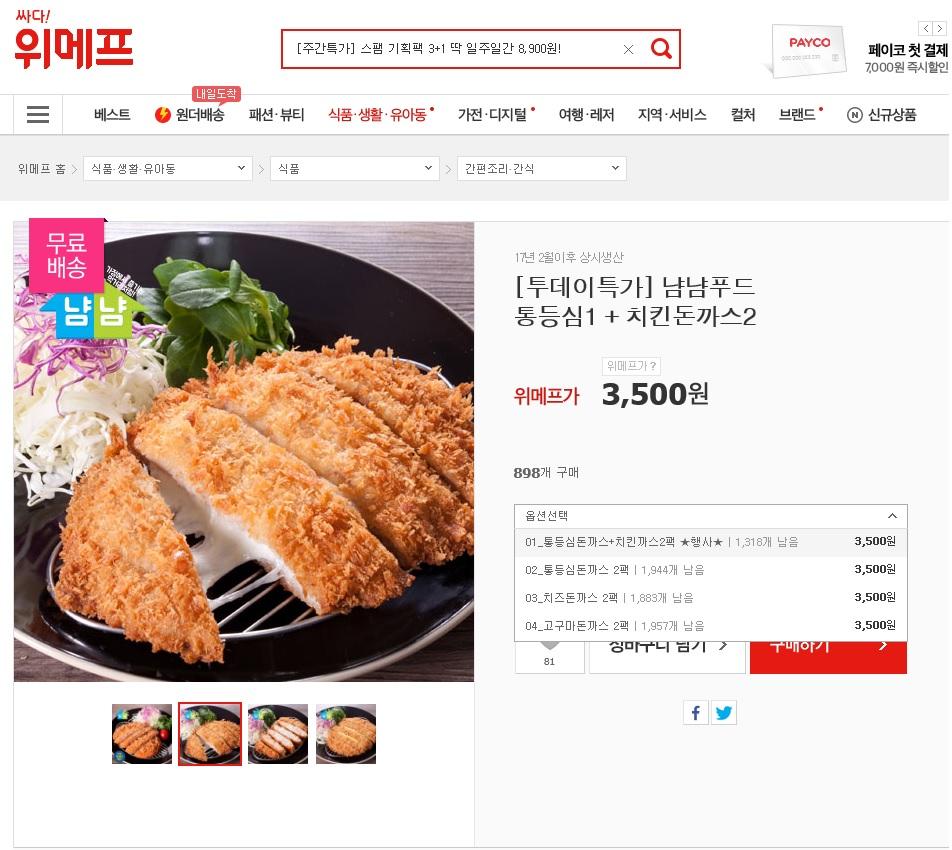Viewport: 952px width, 850px height.
Task: Open the 간편조리·간식 breadcrumb dropdown
Action: [x=542, y=168]
